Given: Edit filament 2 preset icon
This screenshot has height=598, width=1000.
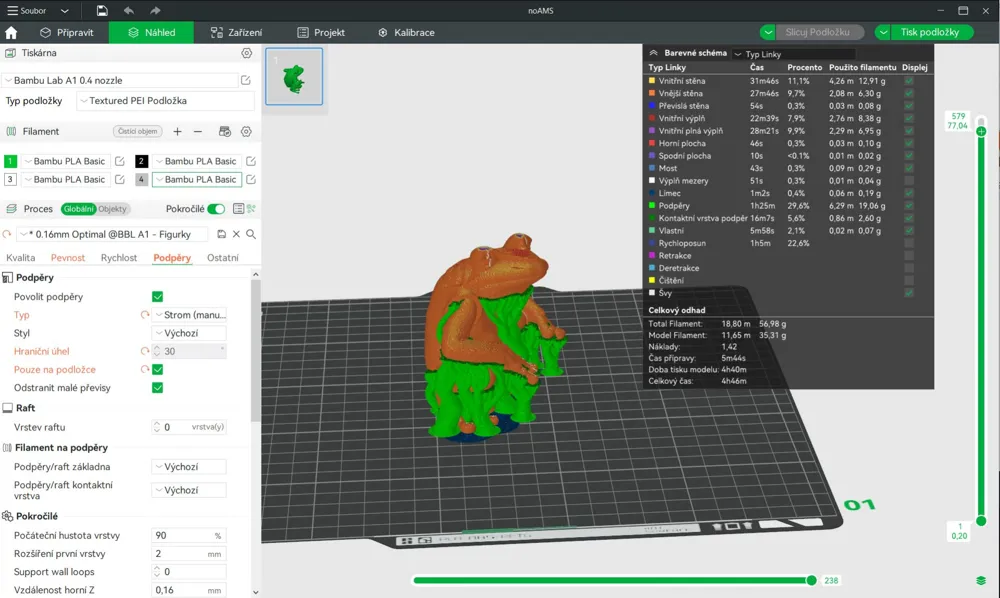Looking at the screenshot, I should point(251,161).
